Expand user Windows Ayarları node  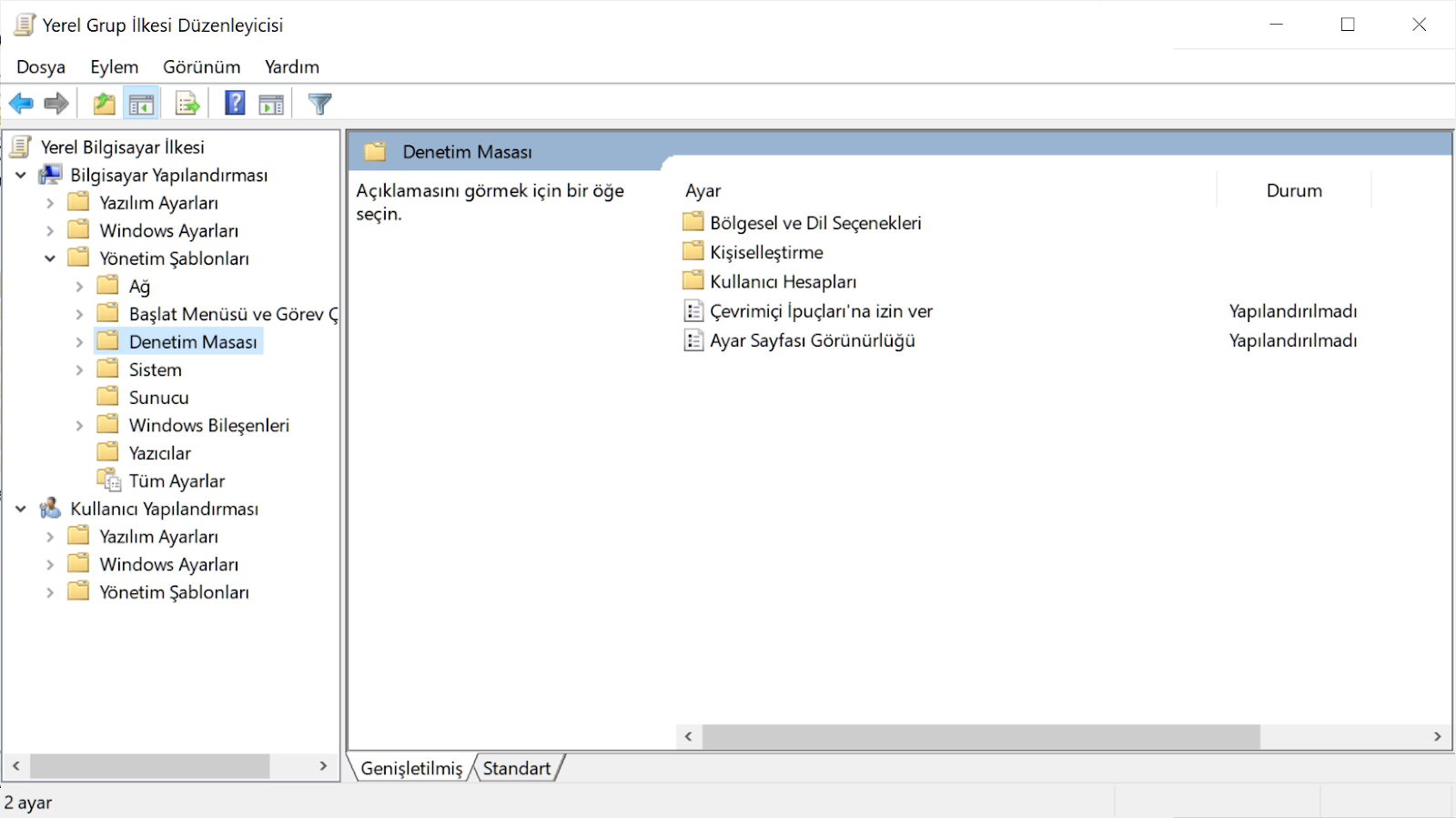[x=50, y=565]
